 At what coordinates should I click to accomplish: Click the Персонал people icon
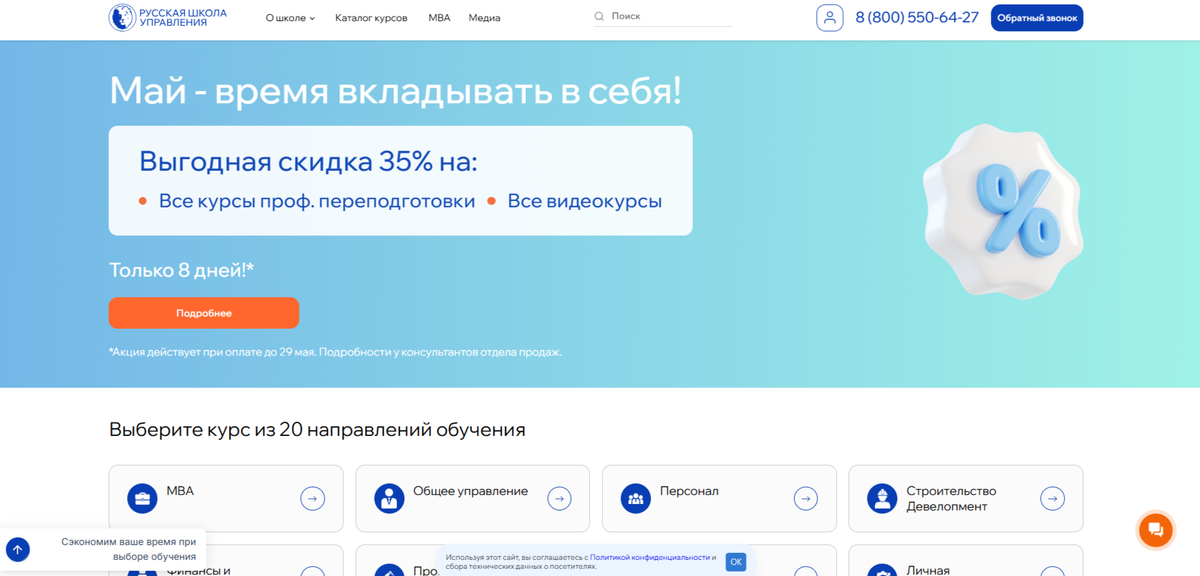pyautogui.click(x=636, y=498)
